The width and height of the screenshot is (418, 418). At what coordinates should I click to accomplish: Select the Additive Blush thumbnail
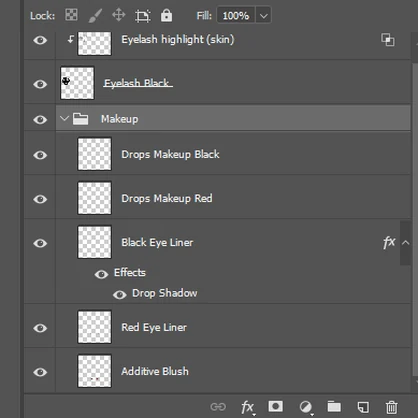[x=94, y=371]
